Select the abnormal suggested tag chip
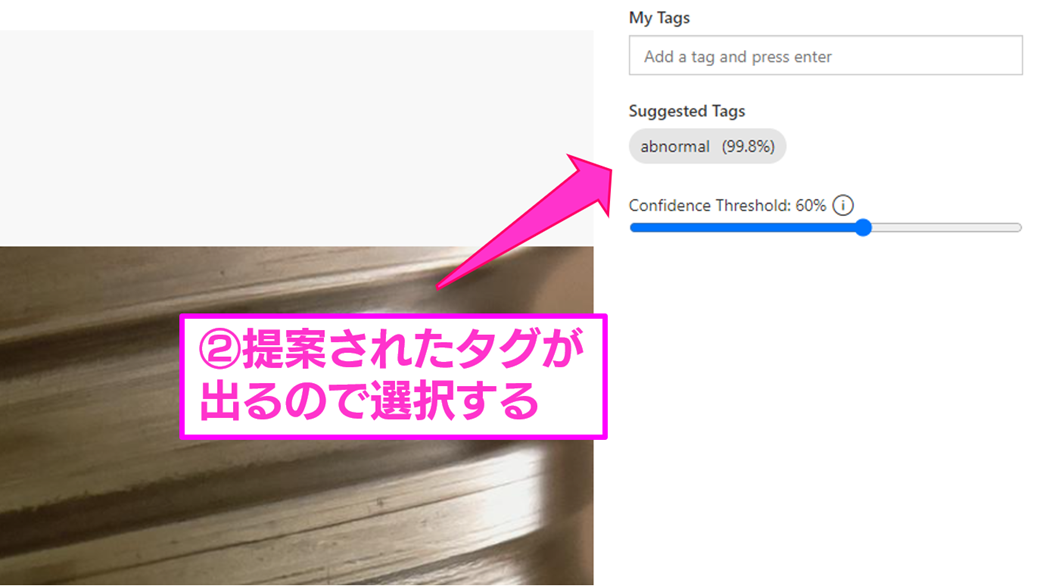 coord(707,146)
